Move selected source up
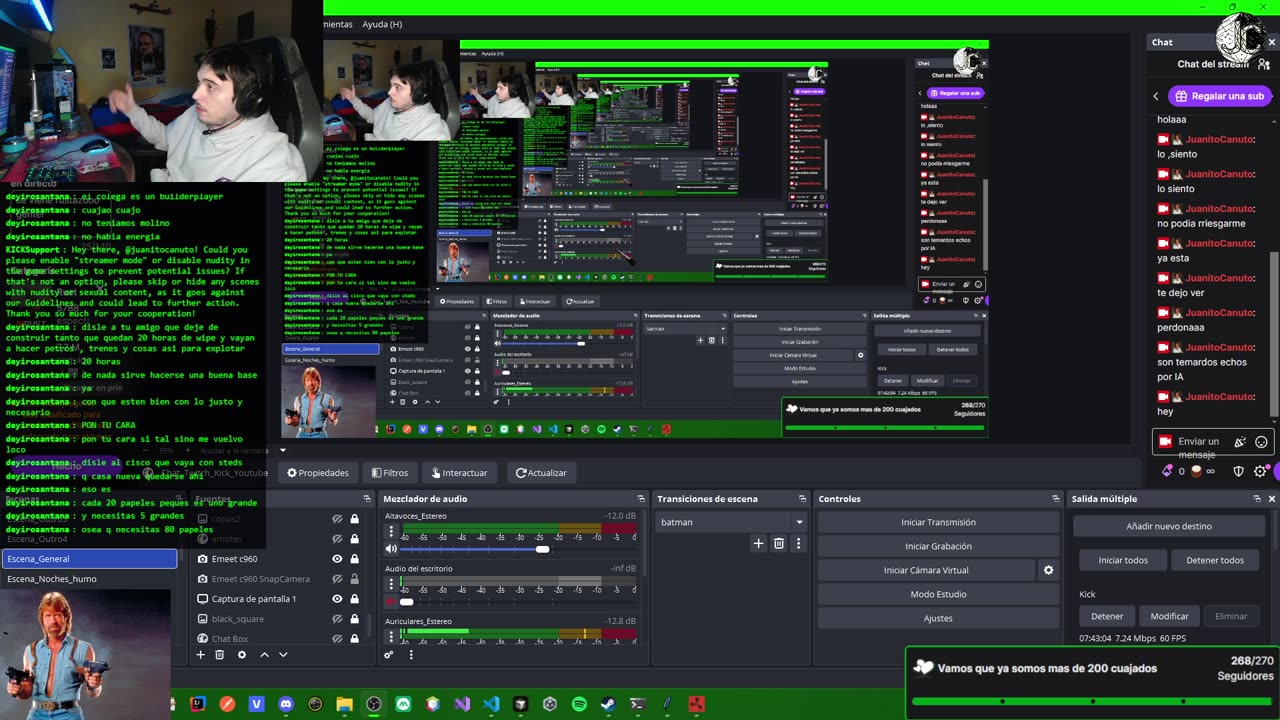 pos(264,655)
